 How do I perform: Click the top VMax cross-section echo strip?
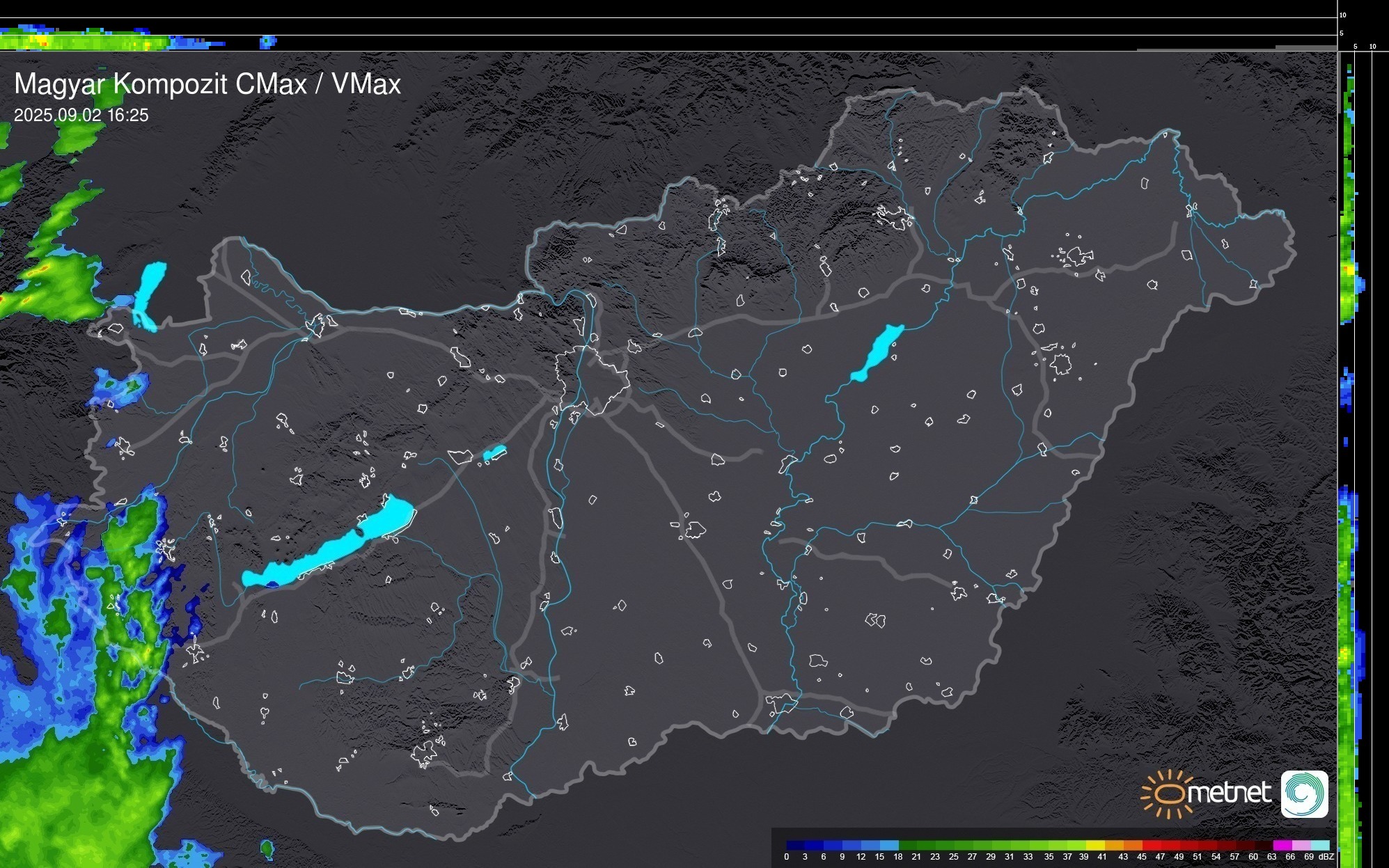point(84,40)
